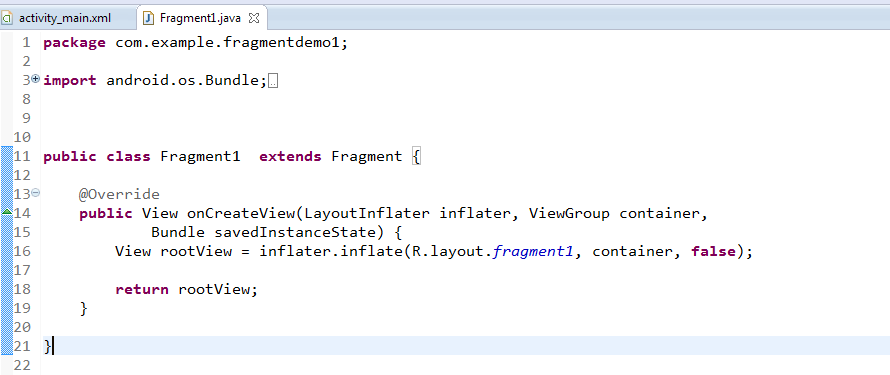Viewport: 890px width, 375px height.
Task: Click 'rootView;' on line 18
Action: click(218, 289)
